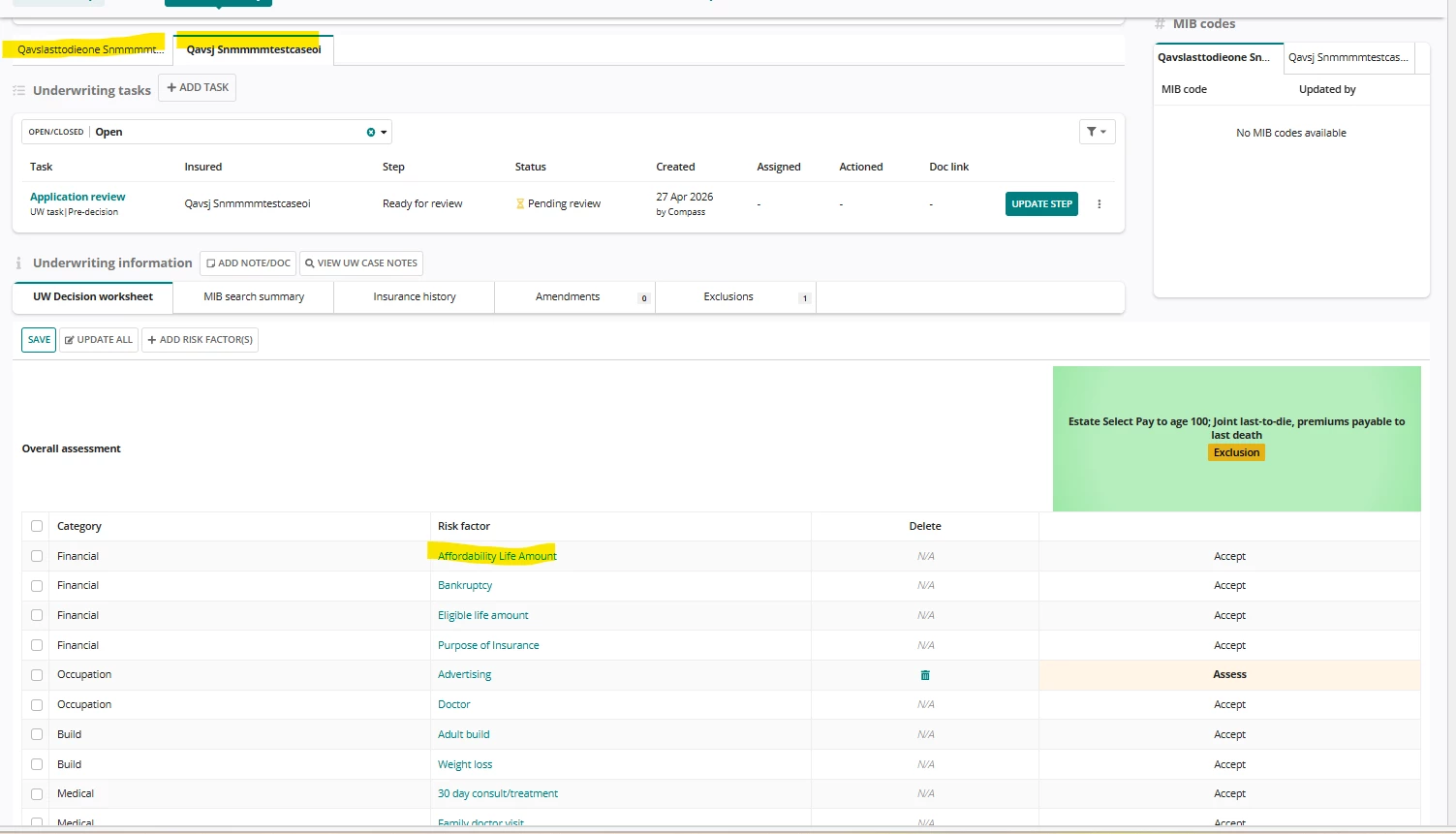This screenshot has width=1456, height=834.
Task: Click the Pending review hourglass icon
Action: point(520,204)
